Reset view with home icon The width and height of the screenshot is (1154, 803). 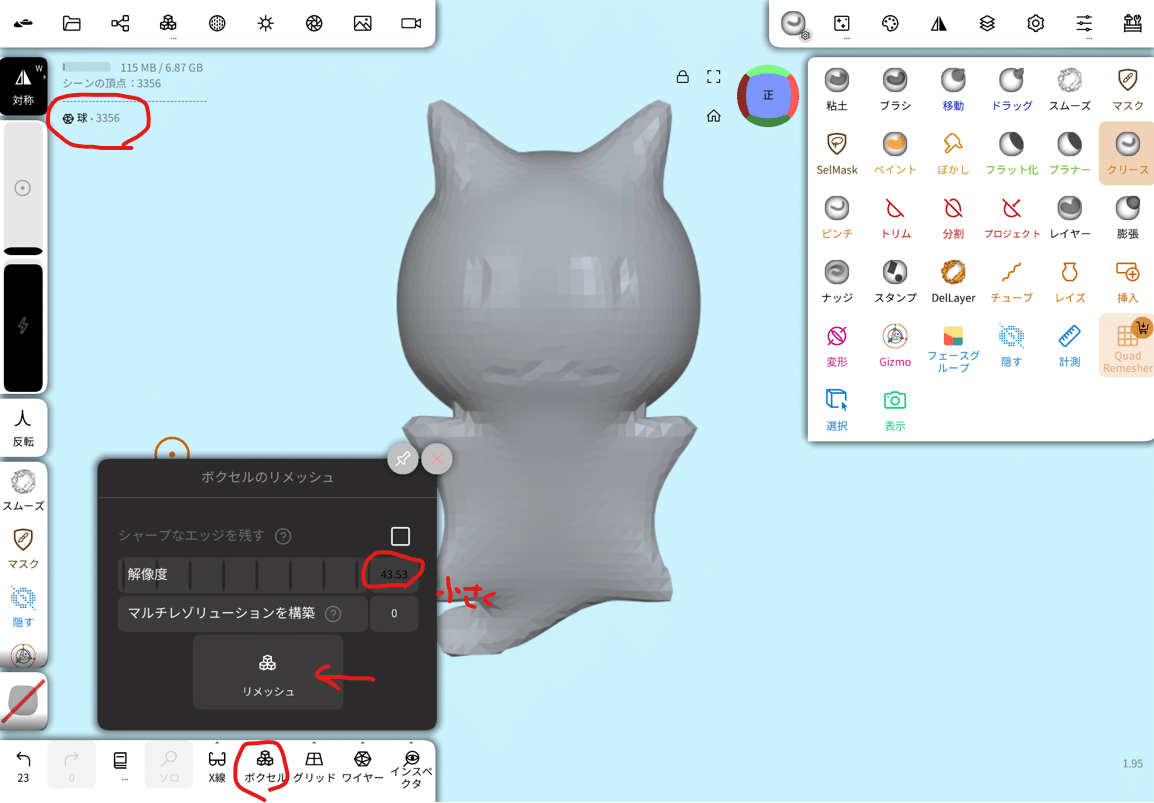(713, 116)
